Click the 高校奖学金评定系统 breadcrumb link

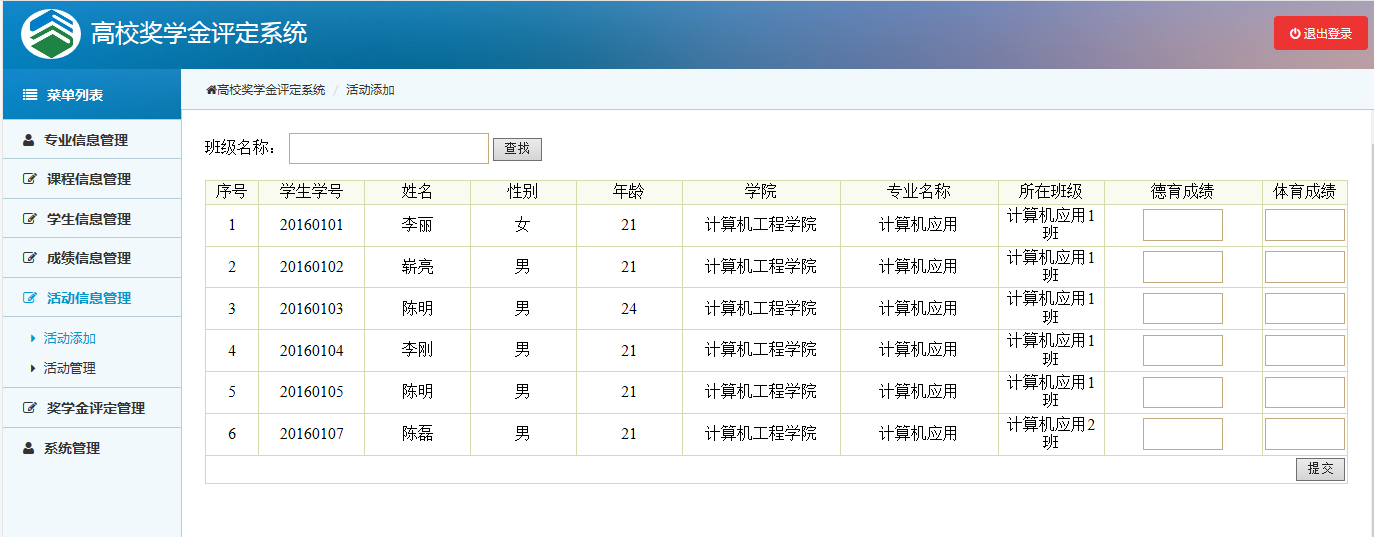click(x=271, y=90)
